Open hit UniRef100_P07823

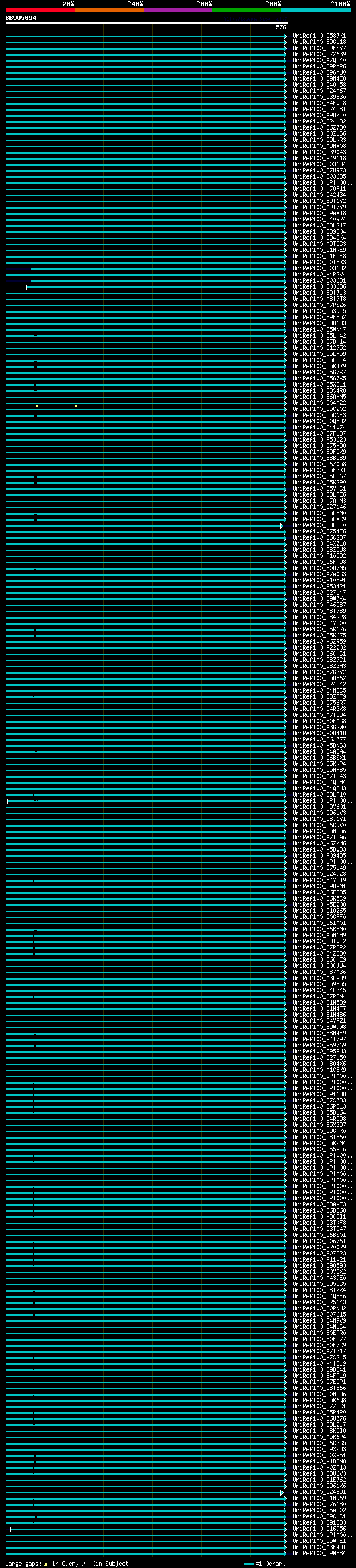319,1253
